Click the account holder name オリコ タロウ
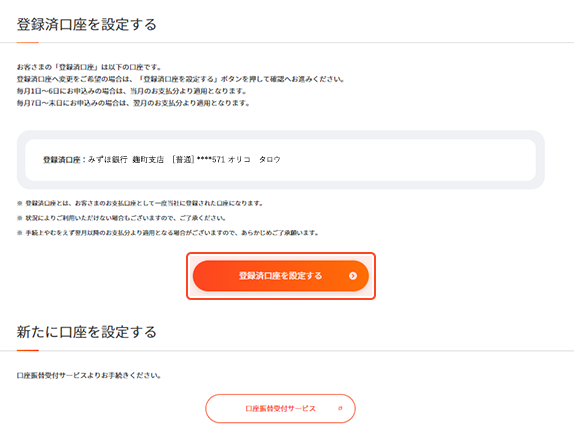574x442 pixels. coord(254,160)
